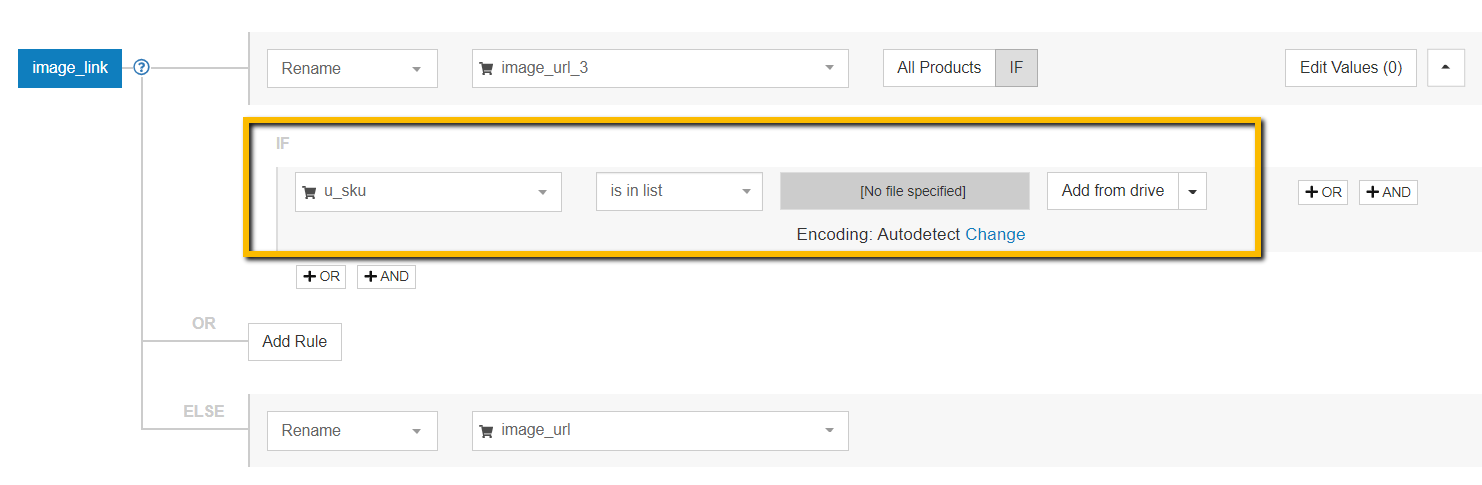The width and height of the screenshot is (1482, 485).
Task: Click the Change encoding link
Action: [995, 234]
